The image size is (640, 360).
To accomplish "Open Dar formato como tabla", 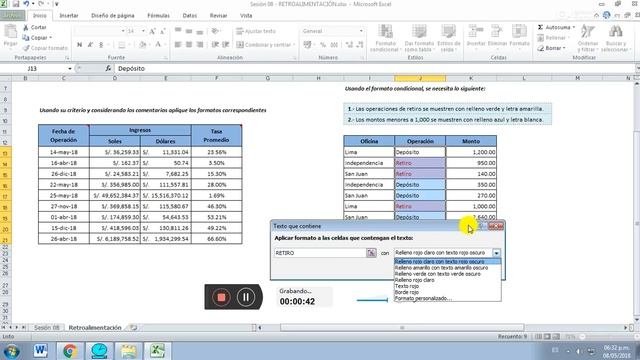I will 419,38.
